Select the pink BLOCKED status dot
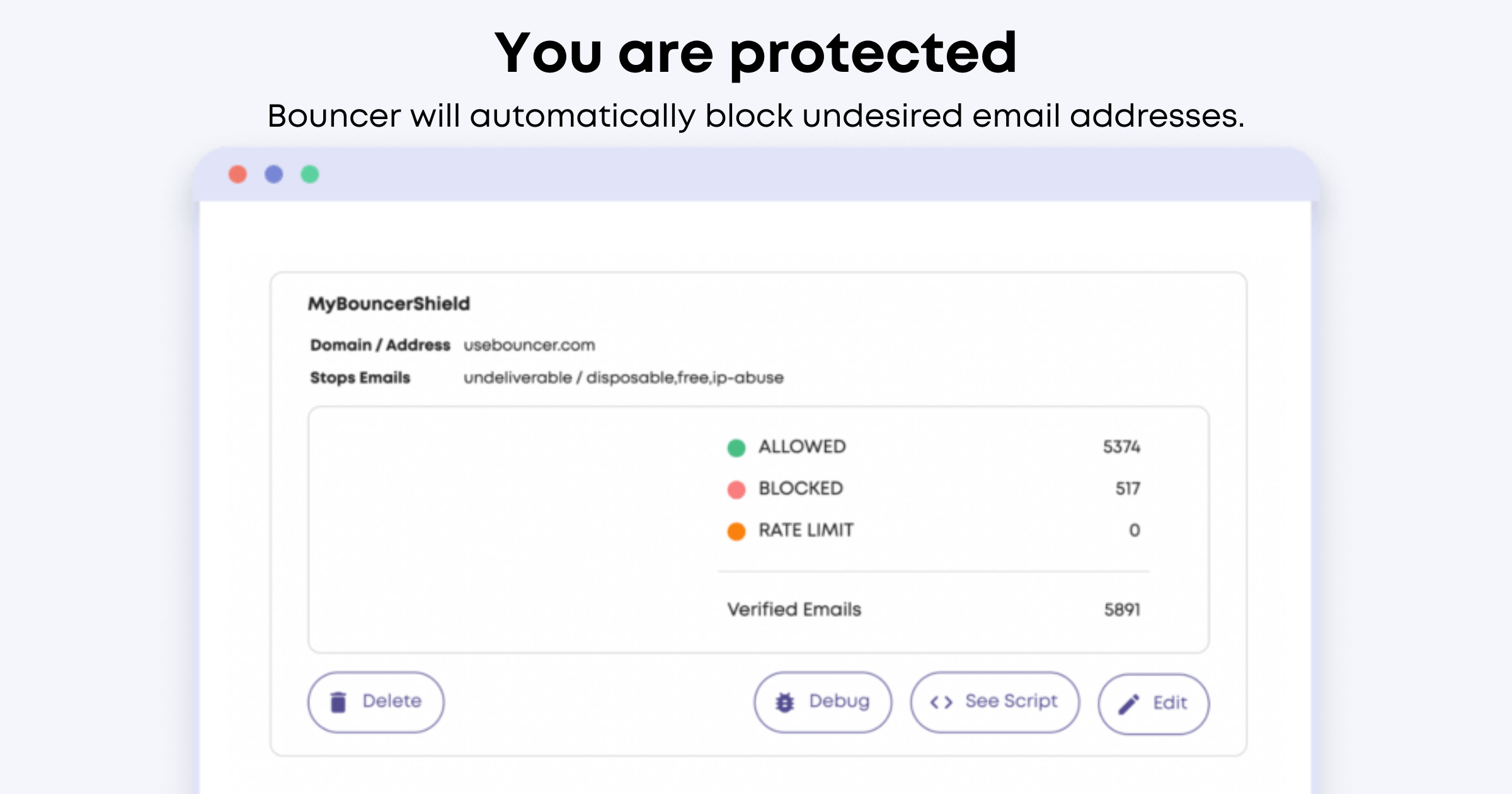The width and height of the screenshot is (1512, 794). (736, 490)
